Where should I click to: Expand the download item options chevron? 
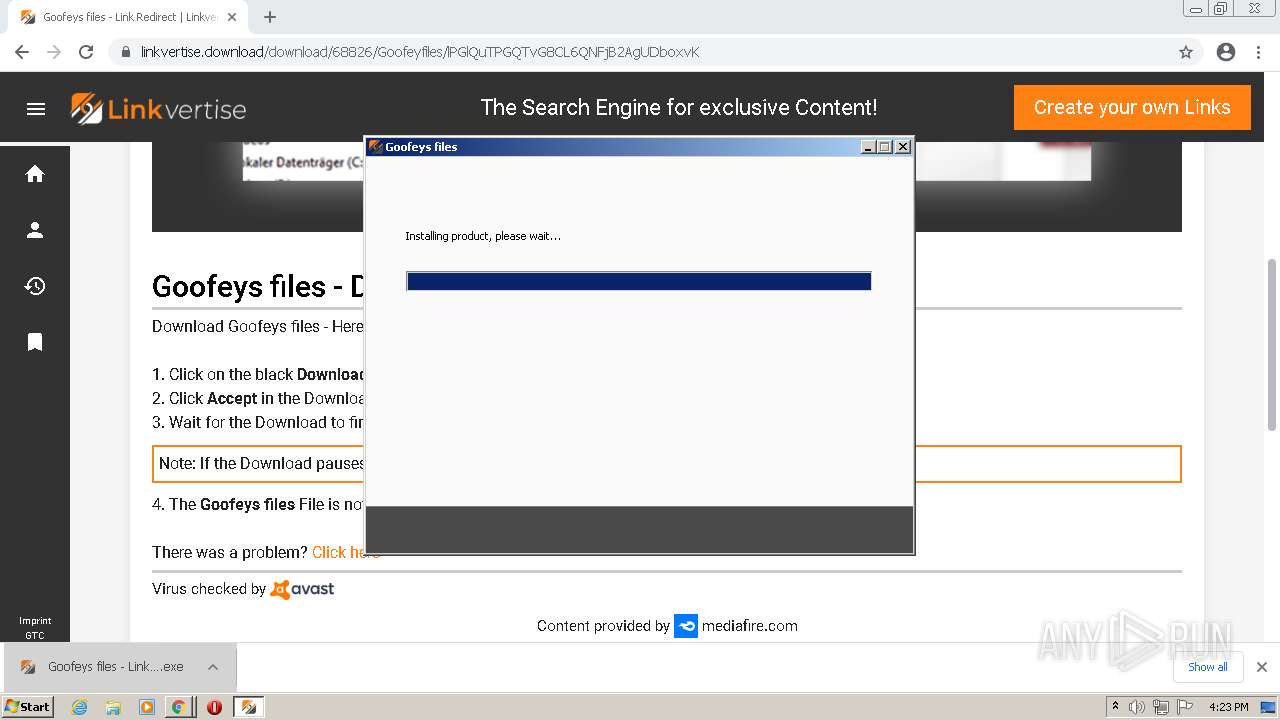pos(213,667)
